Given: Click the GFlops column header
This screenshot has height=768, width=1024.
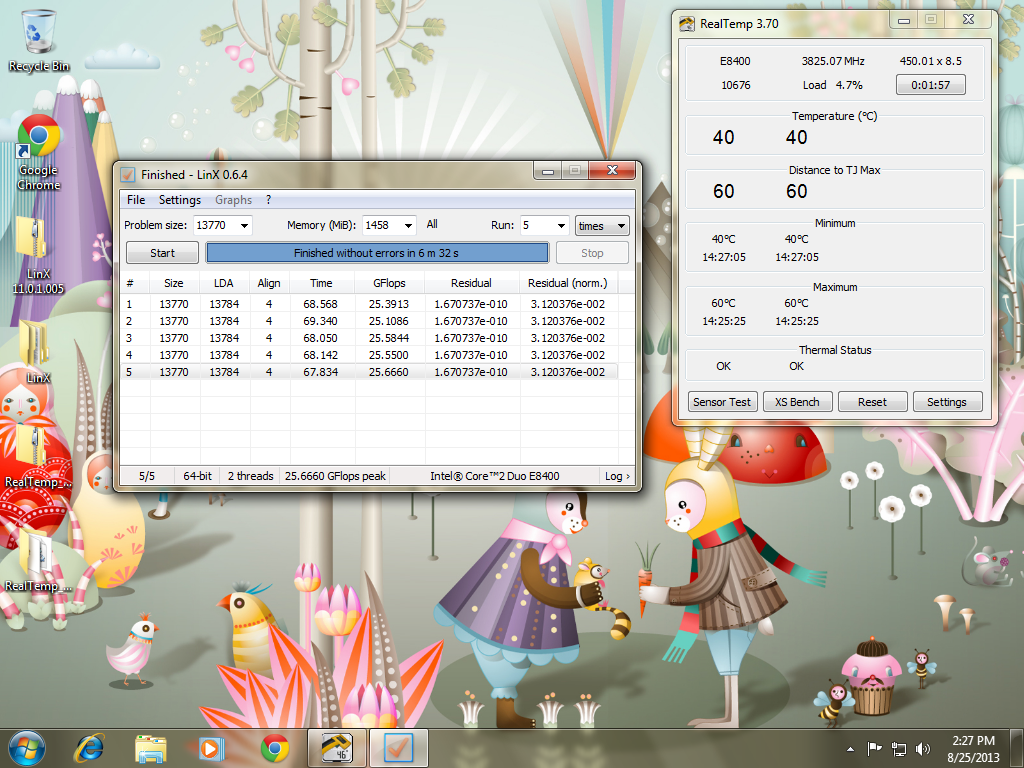Looking at the screenshot, I should coord(389,283).
